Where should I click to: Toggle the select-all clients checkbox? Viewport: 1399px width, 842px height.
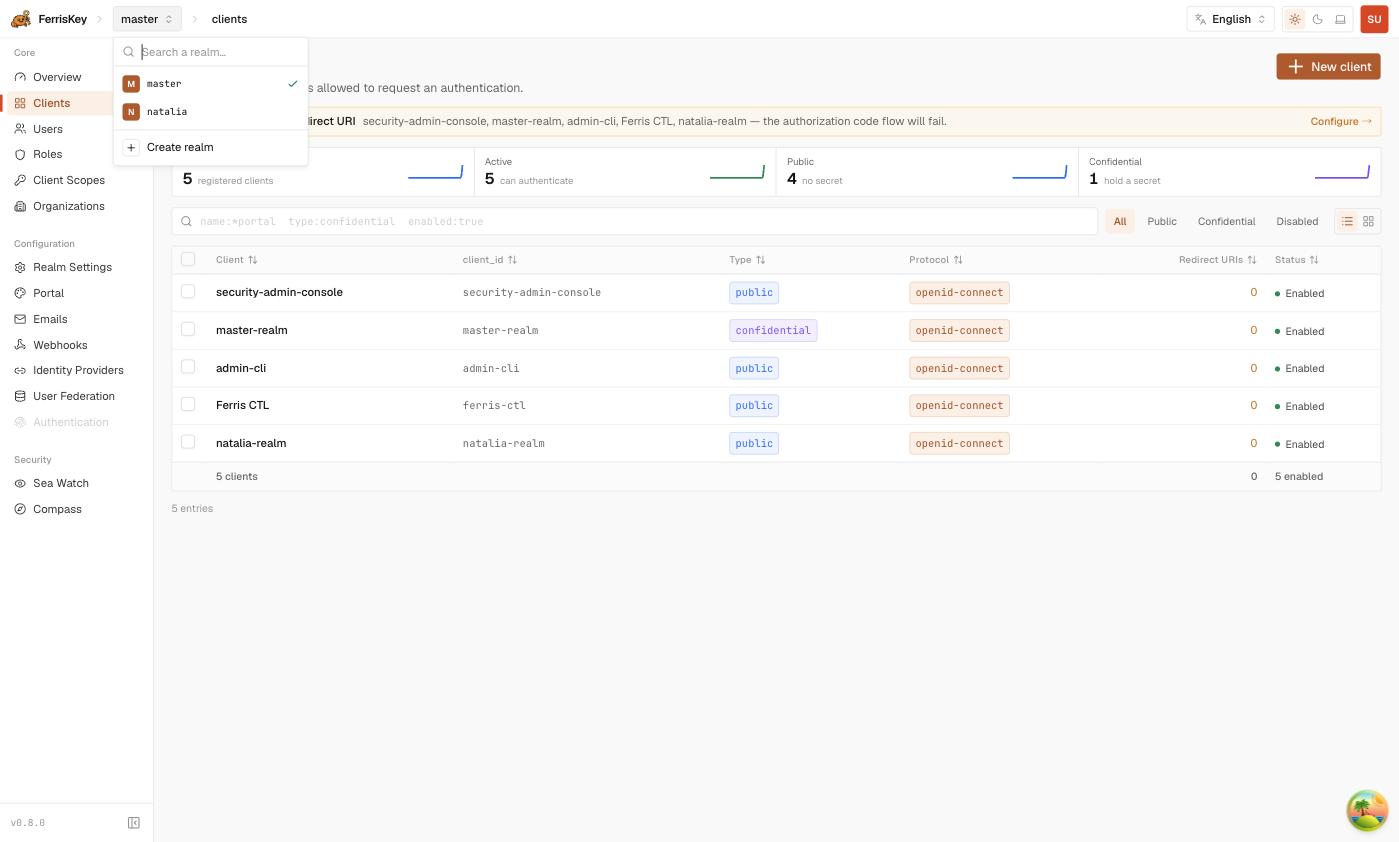[188, 259]
